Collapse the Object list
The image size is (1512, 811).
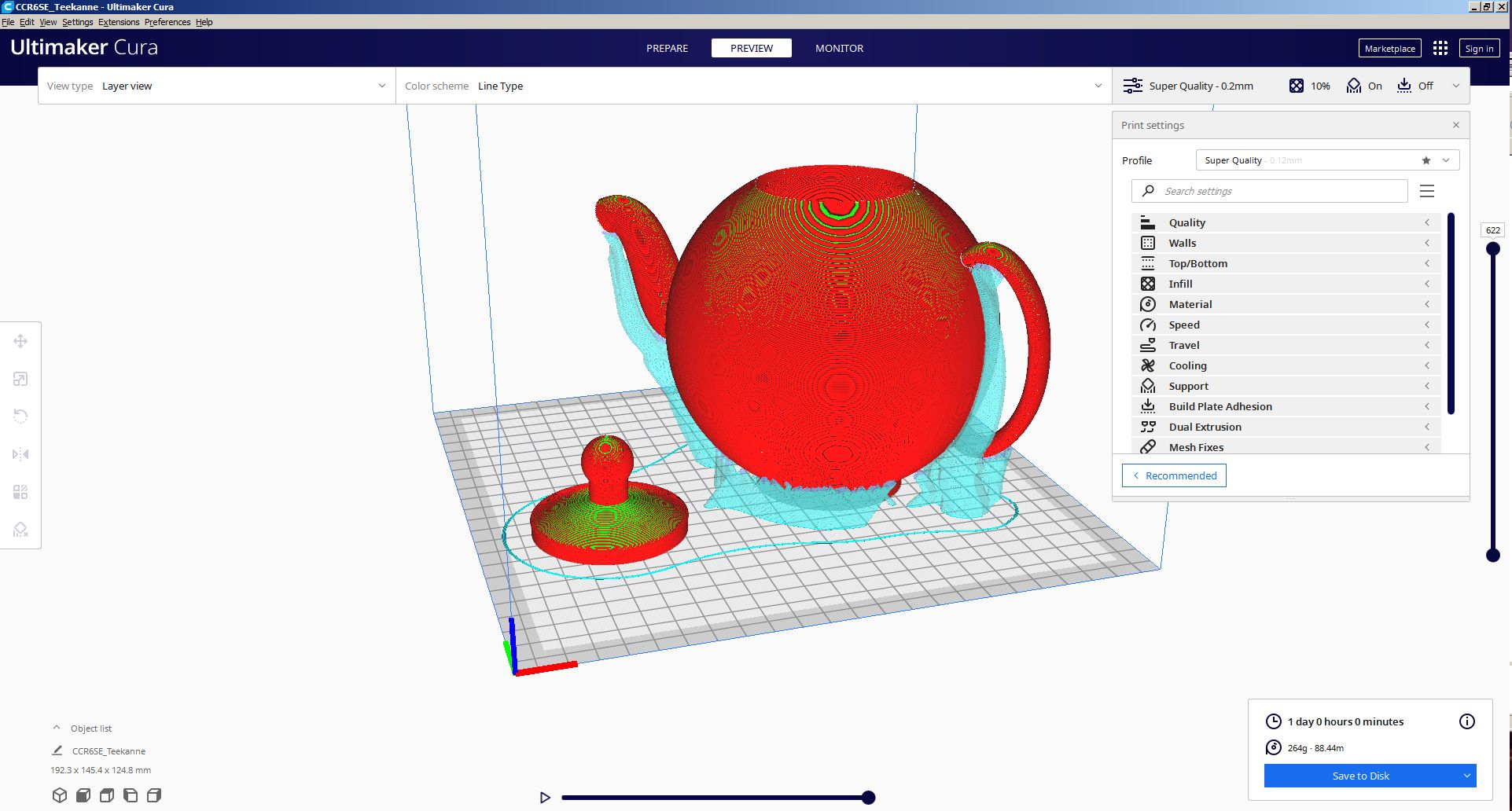(57, 728)
